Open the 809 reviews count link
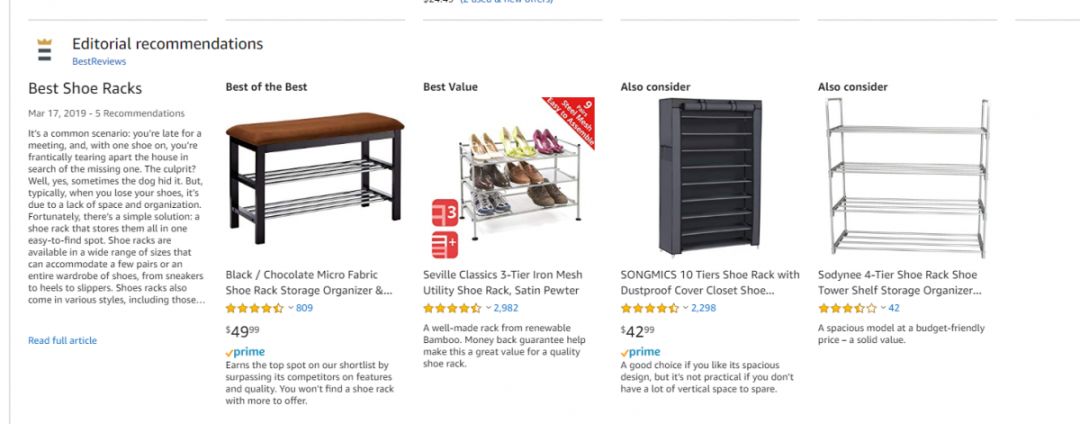The width and height of the screenshot is (1080, 424). point(304,308)
